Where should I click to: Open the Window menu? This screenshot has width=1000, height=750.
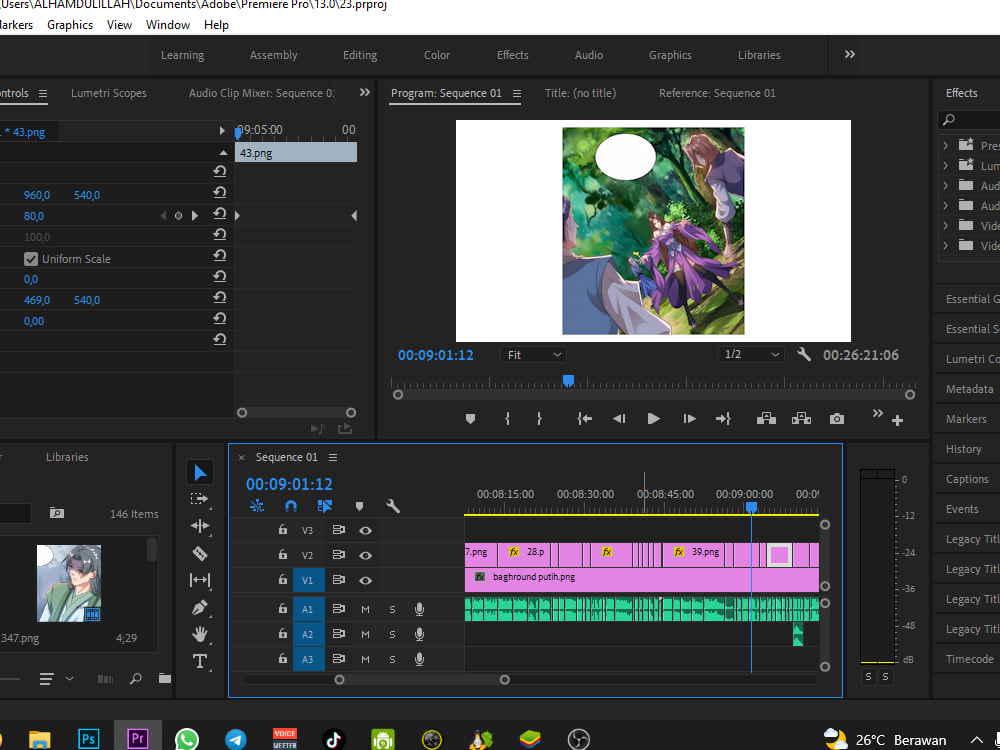tap(168, 25)
